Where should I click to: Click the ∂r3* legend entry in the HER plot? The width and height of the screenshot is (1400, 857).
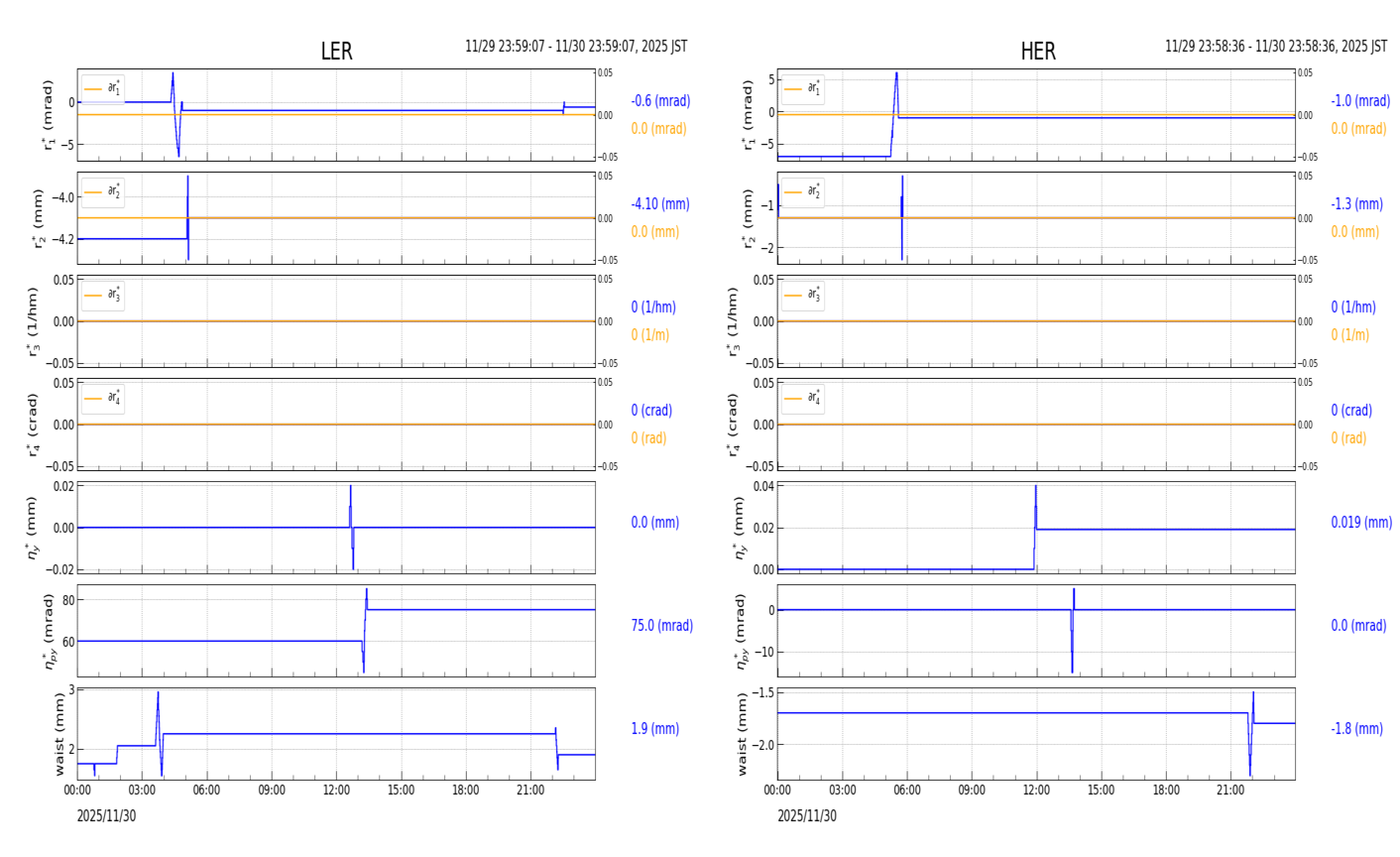tap(803, 296)
